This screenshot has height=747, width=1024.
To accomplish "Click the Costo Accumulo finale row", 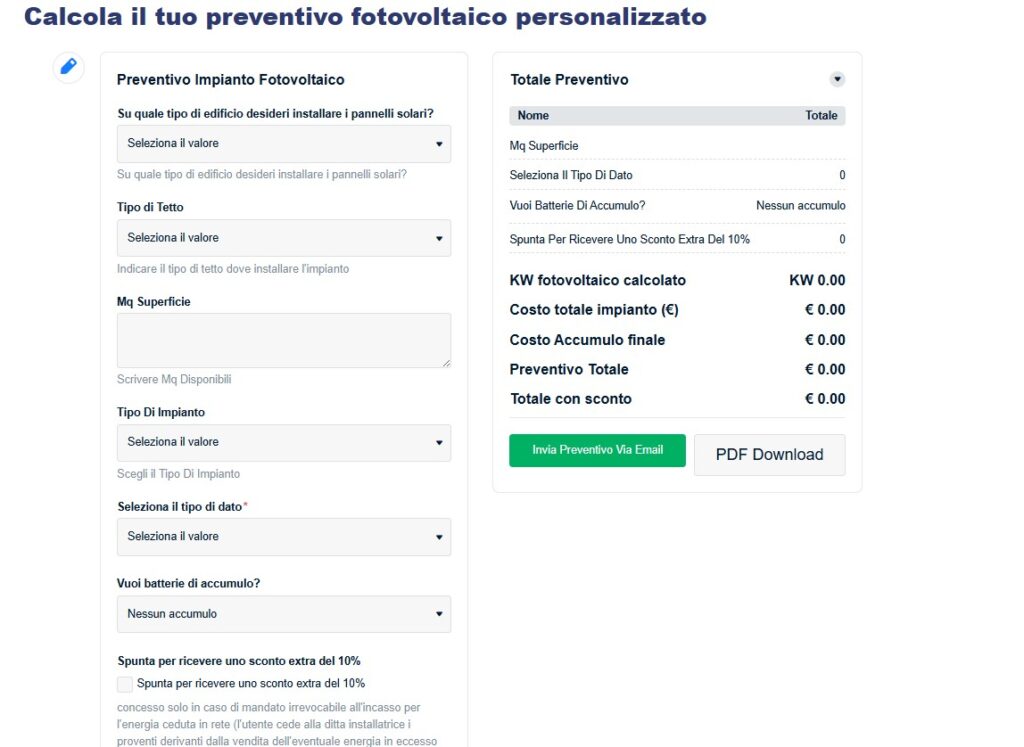I will click(x=677, y=340).
